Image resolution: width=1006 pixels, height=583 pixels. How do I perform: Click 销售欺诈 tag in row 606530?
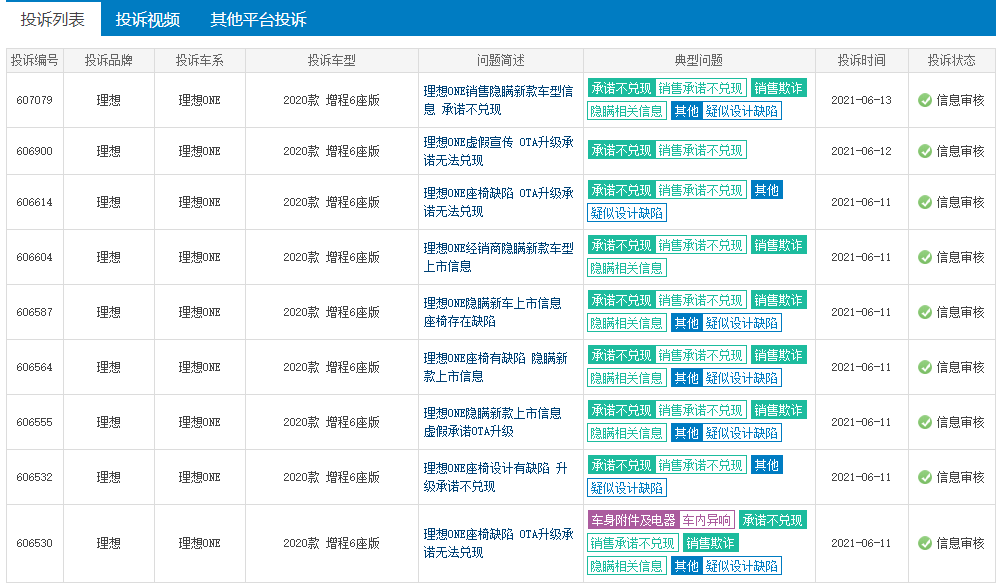point(710,543)
